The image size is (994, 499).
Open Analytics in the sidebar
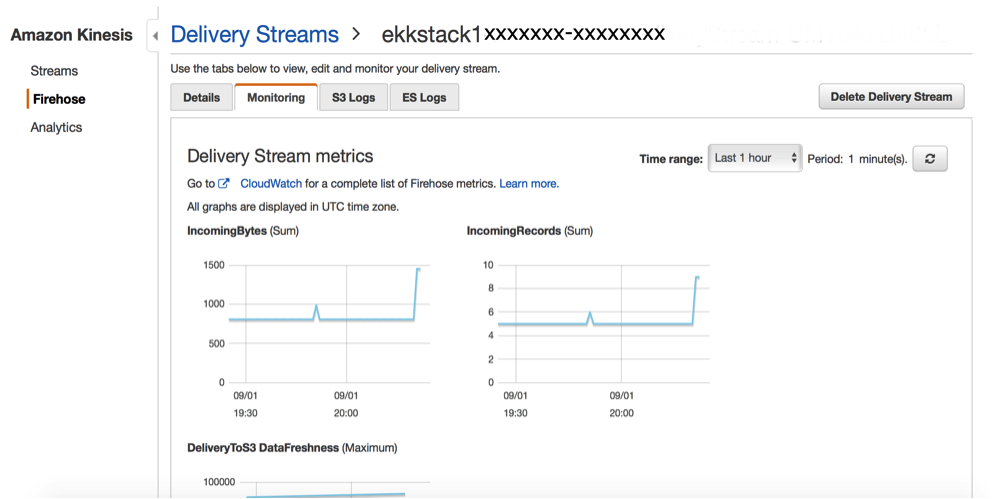tap(56, 127)
